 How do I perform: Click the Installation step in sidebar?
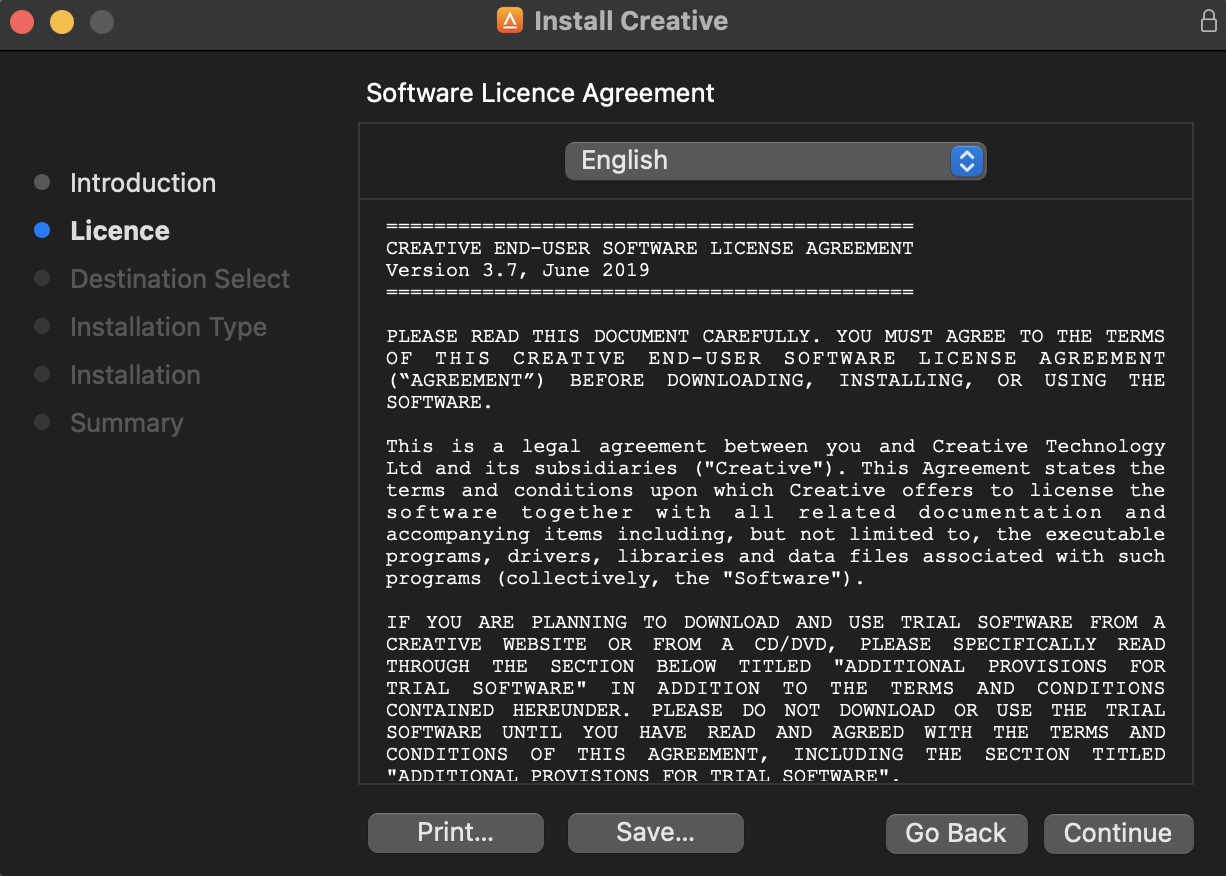135,375
